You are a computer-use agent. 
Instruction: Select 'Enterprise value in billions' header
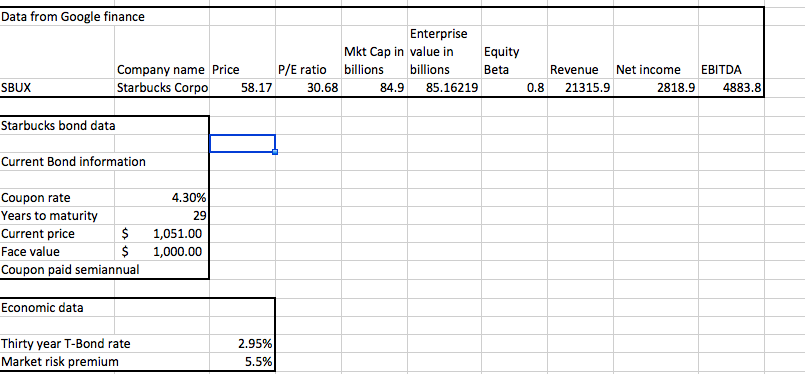[445, 51]
